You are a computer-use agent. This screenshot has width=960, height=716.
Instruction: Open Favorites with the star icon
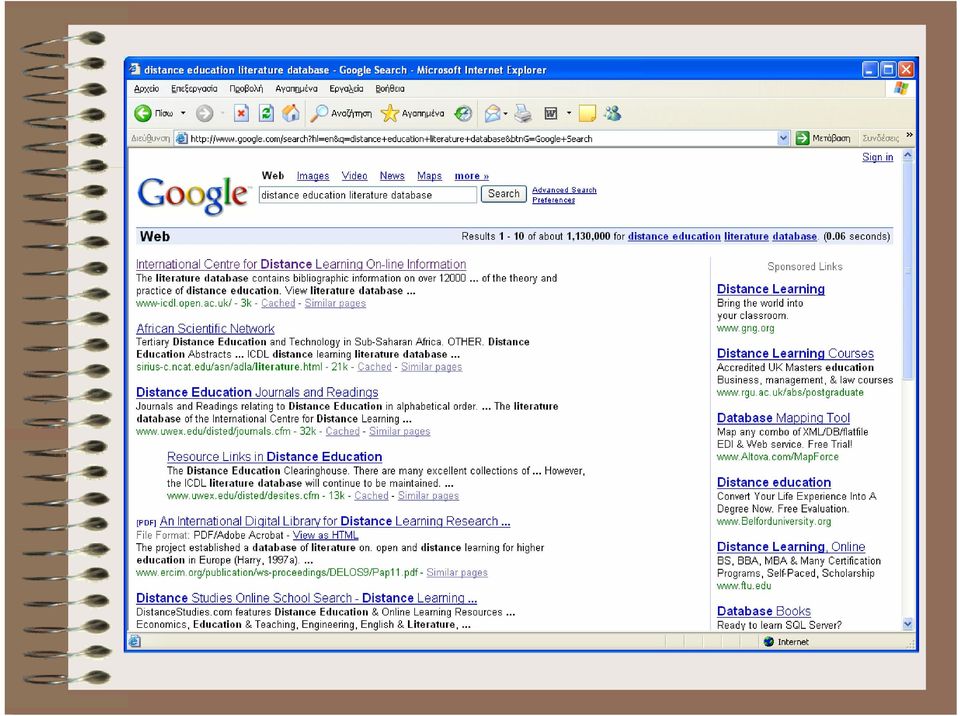pyautogui.click(x=389, y=113)
